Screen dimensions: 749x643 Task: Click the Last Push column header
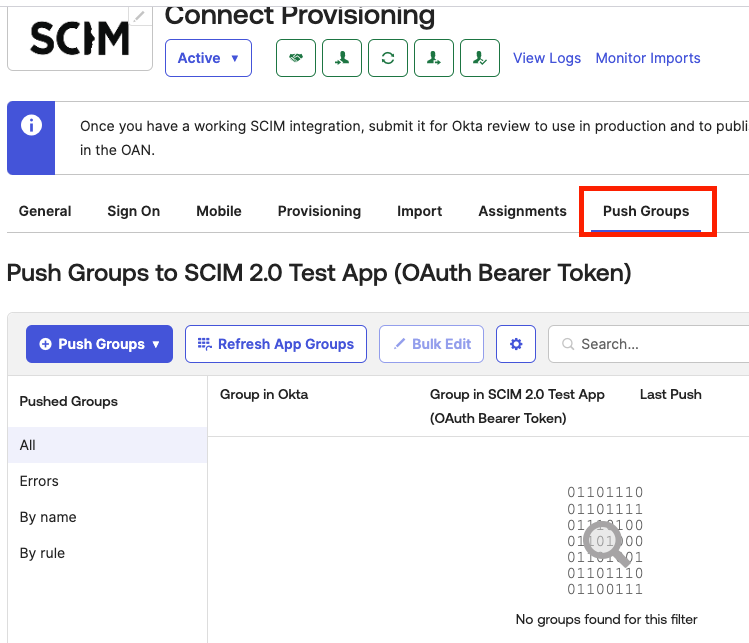click(x=671, y=395)
